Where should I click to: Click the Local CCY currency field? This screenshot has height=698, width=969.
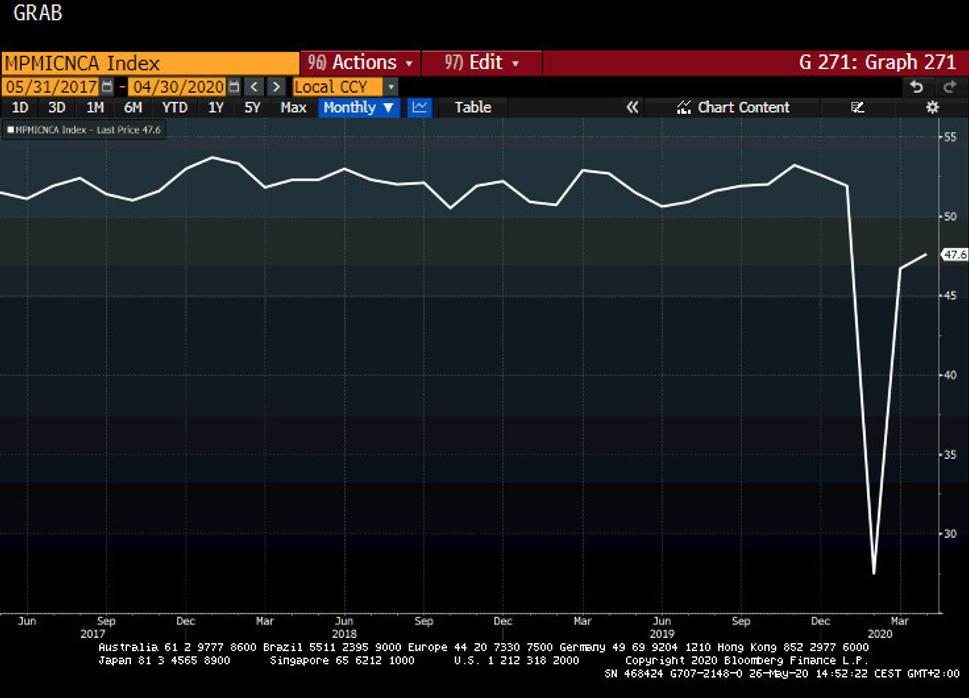click(338, 87)
